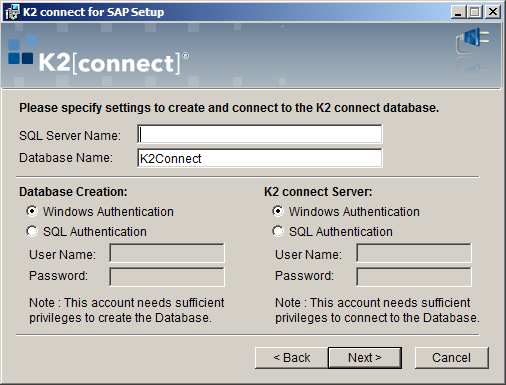Maximize the Setup window
This screenshot has width=506, height=385.
click(475, 12)
